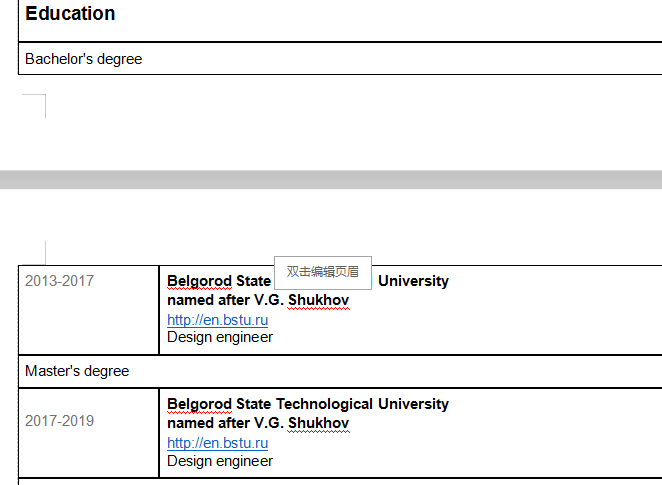Open the en.bstu.ru link in 2013-2017 row
The image size is (662, 485).
(x=217, y=320)
